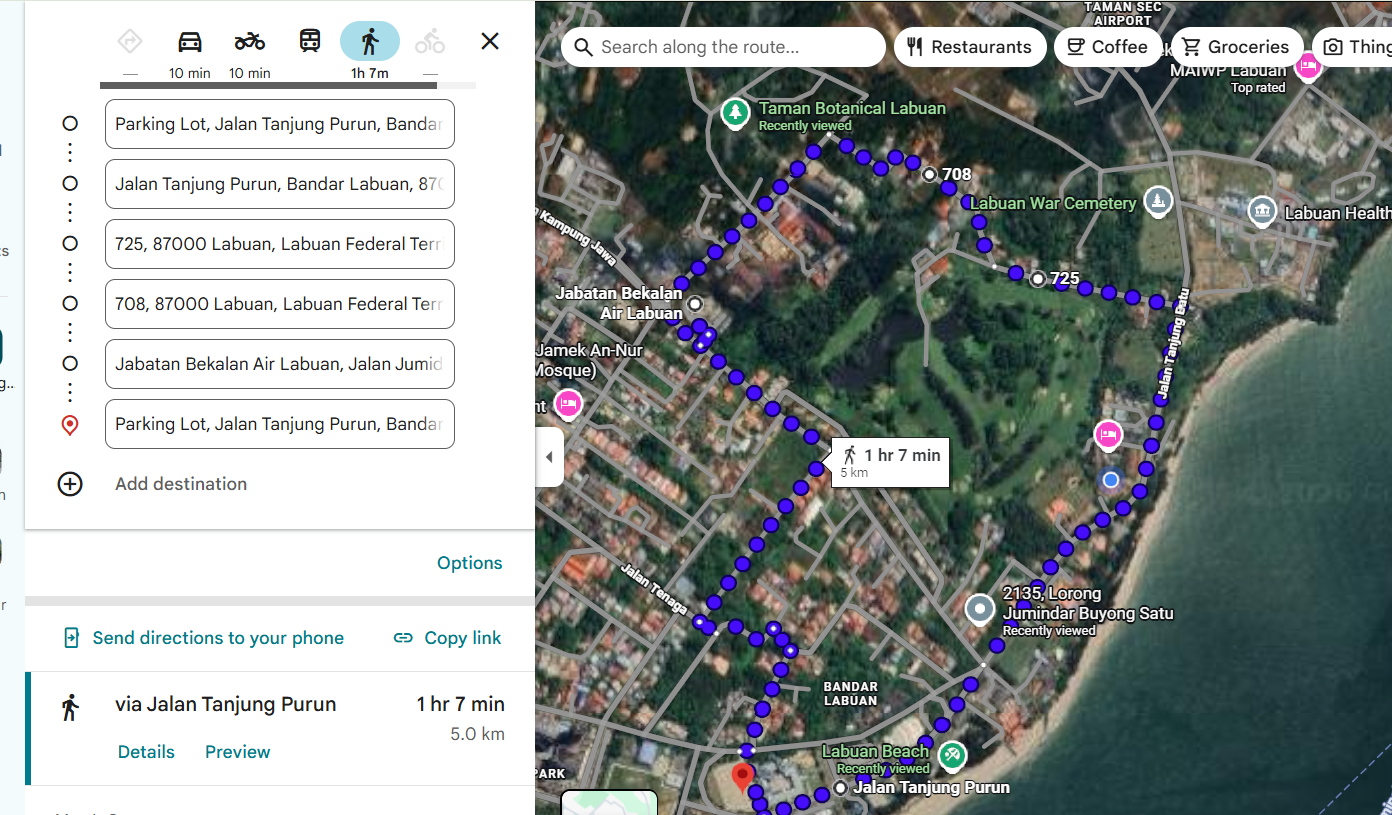
Task: Click the 5.0 km distance in route card
Action: coord(477,734)
